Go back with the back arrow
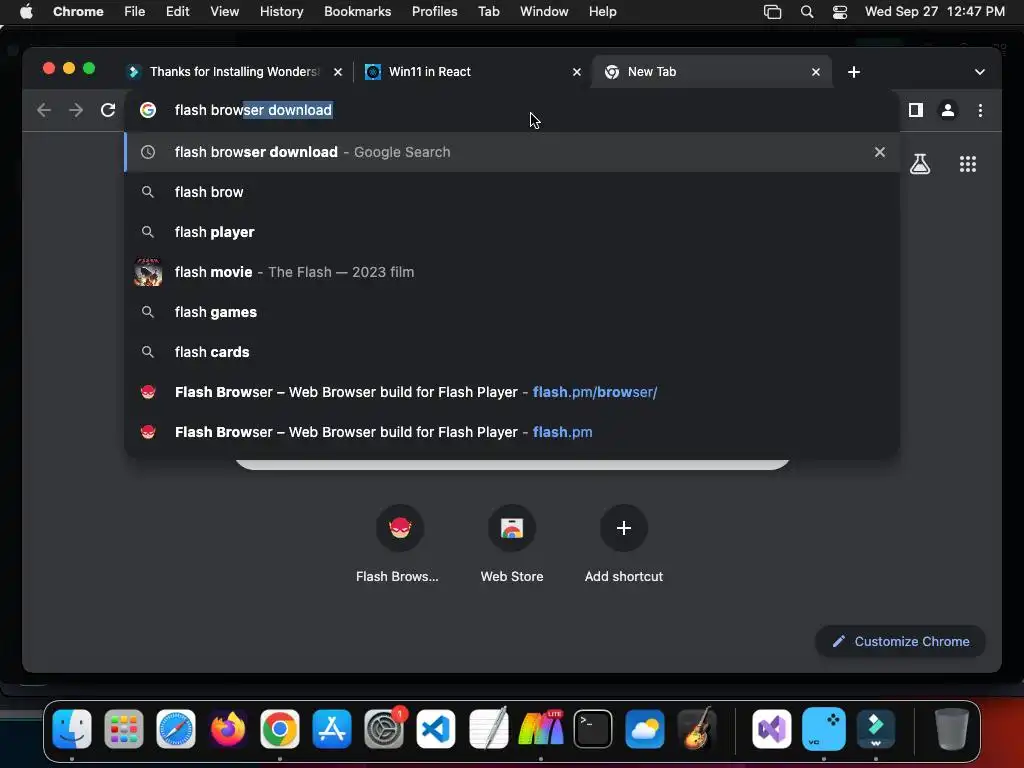This screenshot has height=768, width=1024. (x=44, y=110)
